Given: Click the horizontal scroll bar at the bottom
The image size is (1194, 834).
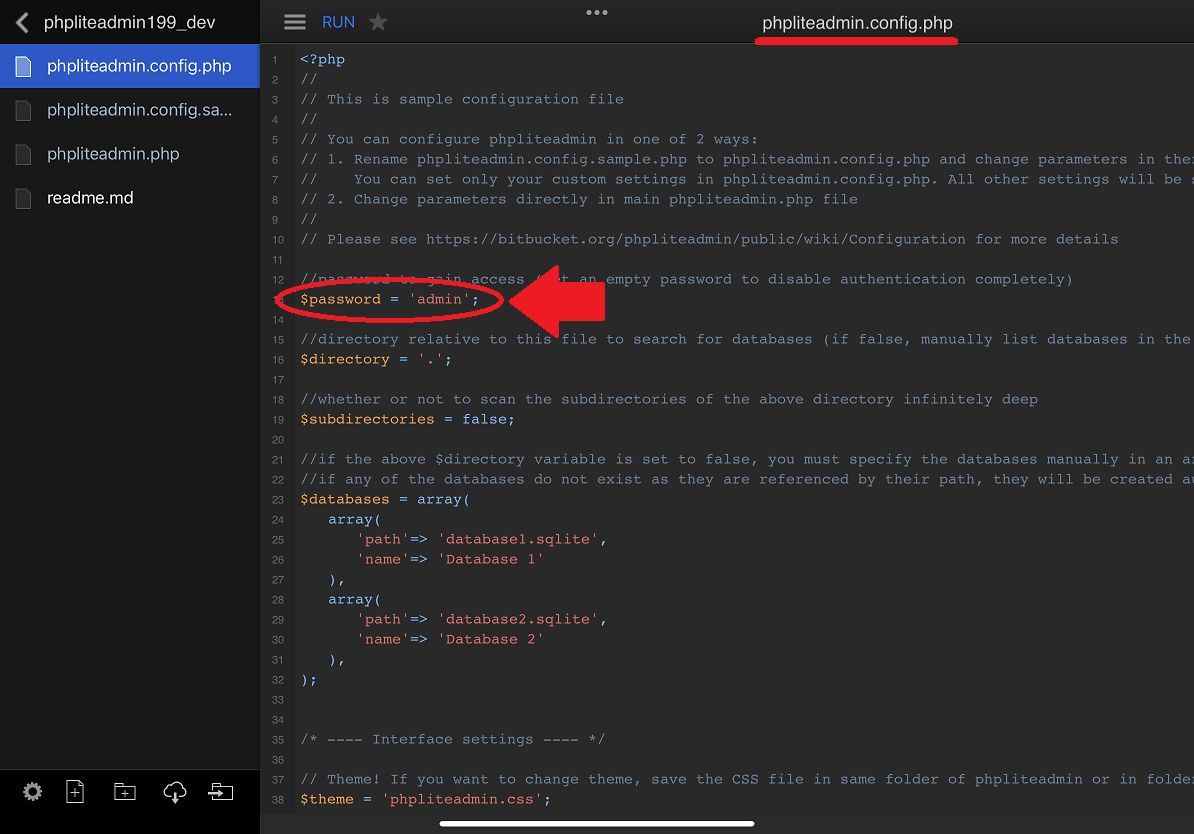Looking at the screenshot, I should point(597,823).
